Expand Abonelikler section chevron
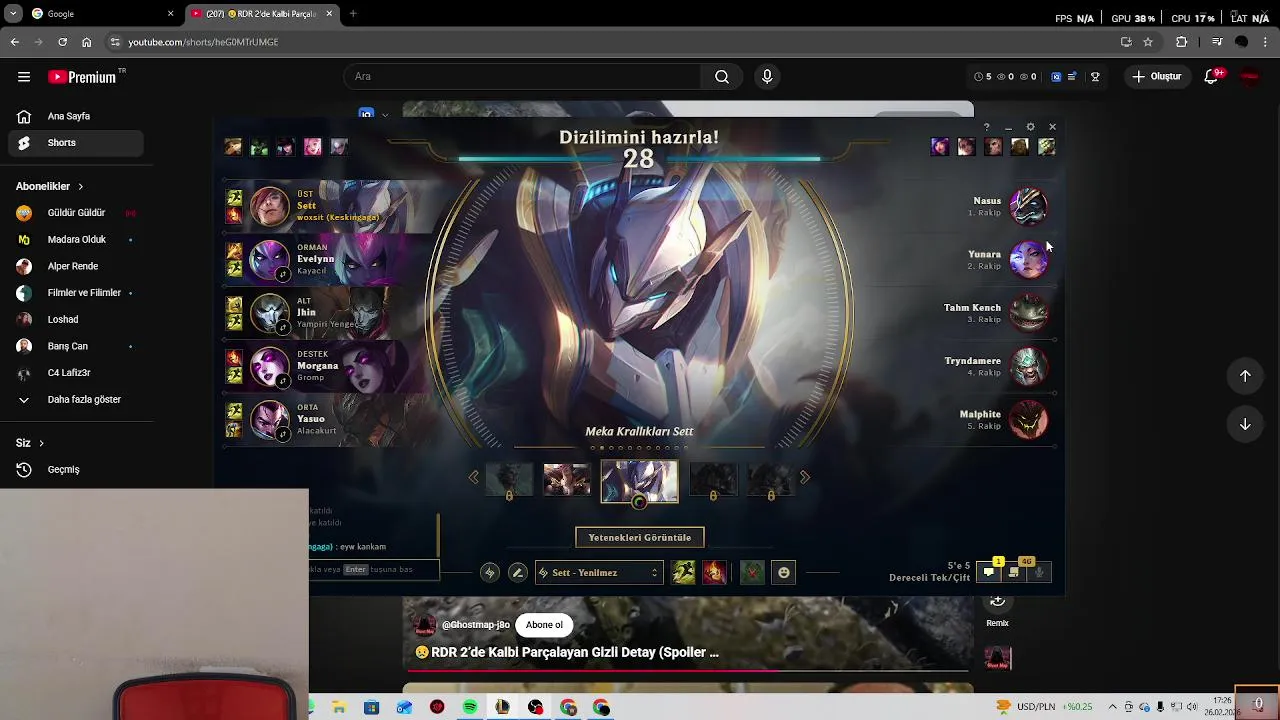The height and width of the screenshot is (720, 1280). click(x=80, y=187)
